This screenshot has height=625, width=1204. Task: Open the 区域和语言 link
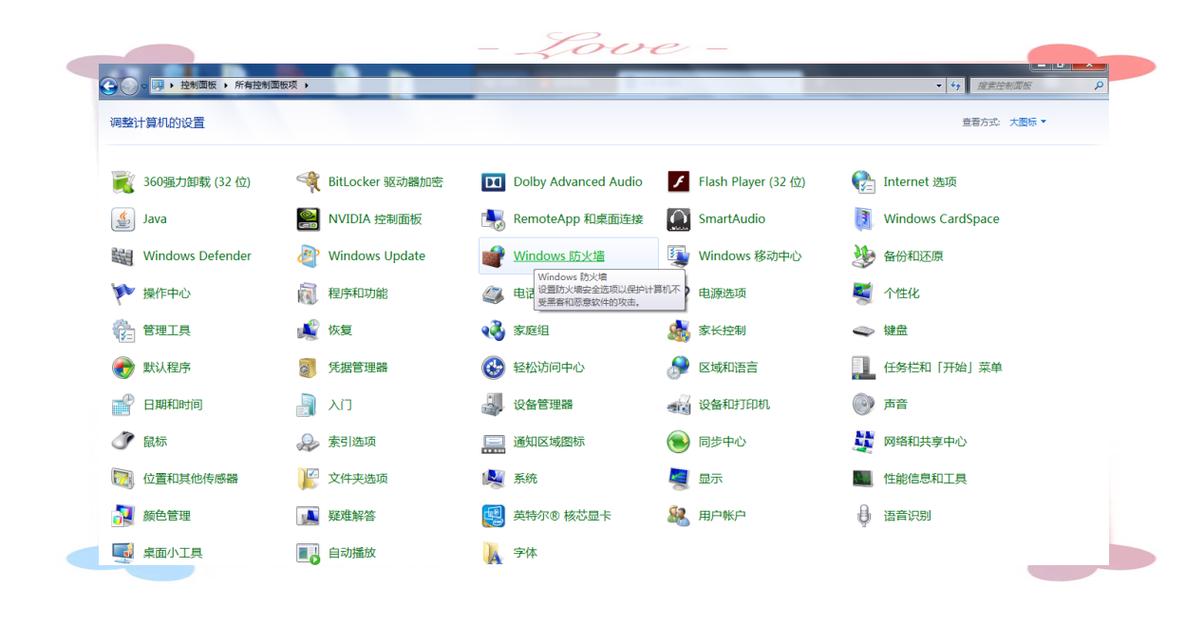click(x=728, y=367)
